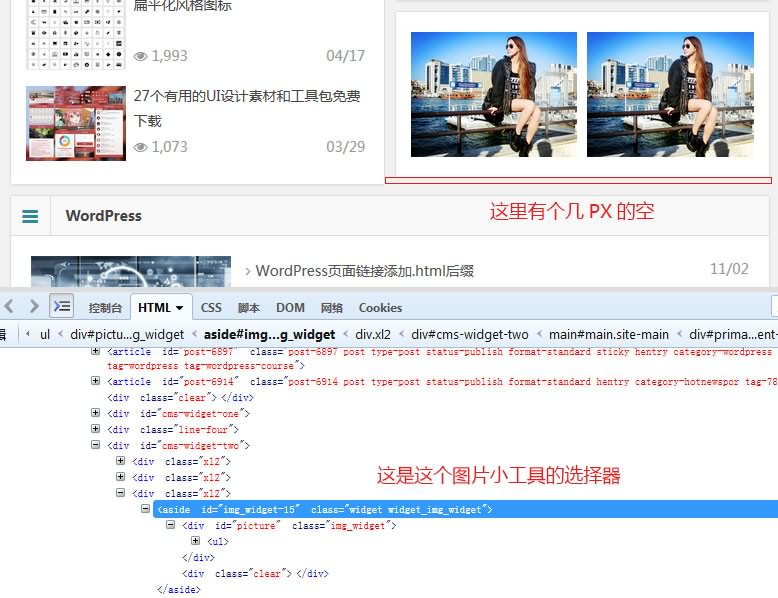Screen dimensions: 778x598
Task: Open the HTML tab dropdown arrow
Action: pyautogui.click(x=180, y=308)
